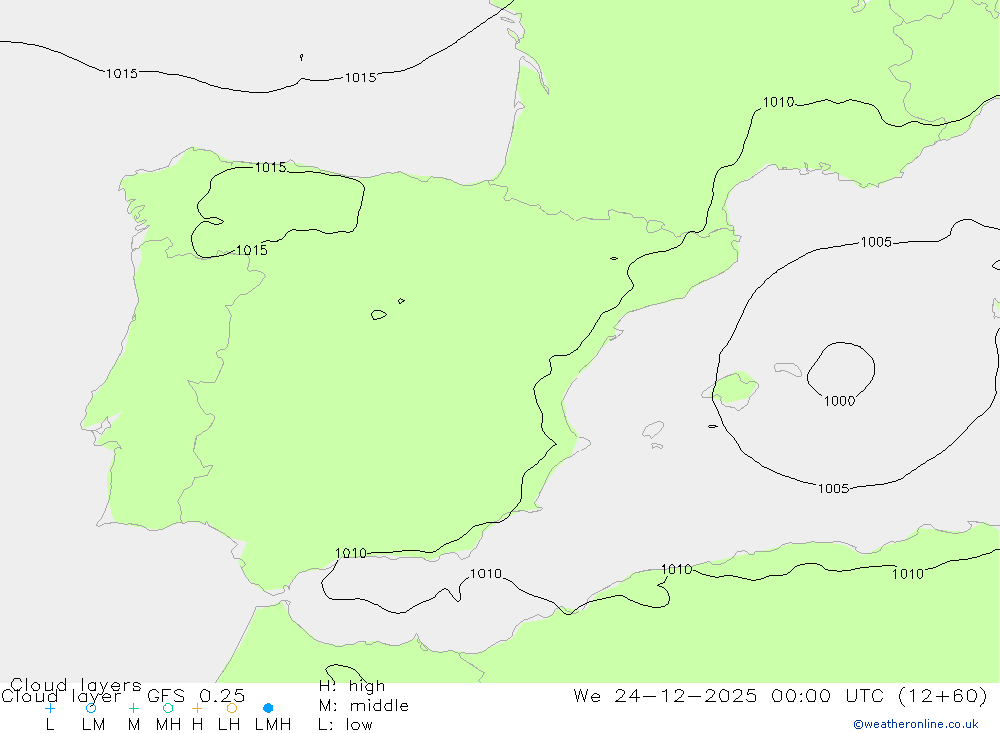
Task: Click the 'LM' legend label
Action: (x=94, y=725)
